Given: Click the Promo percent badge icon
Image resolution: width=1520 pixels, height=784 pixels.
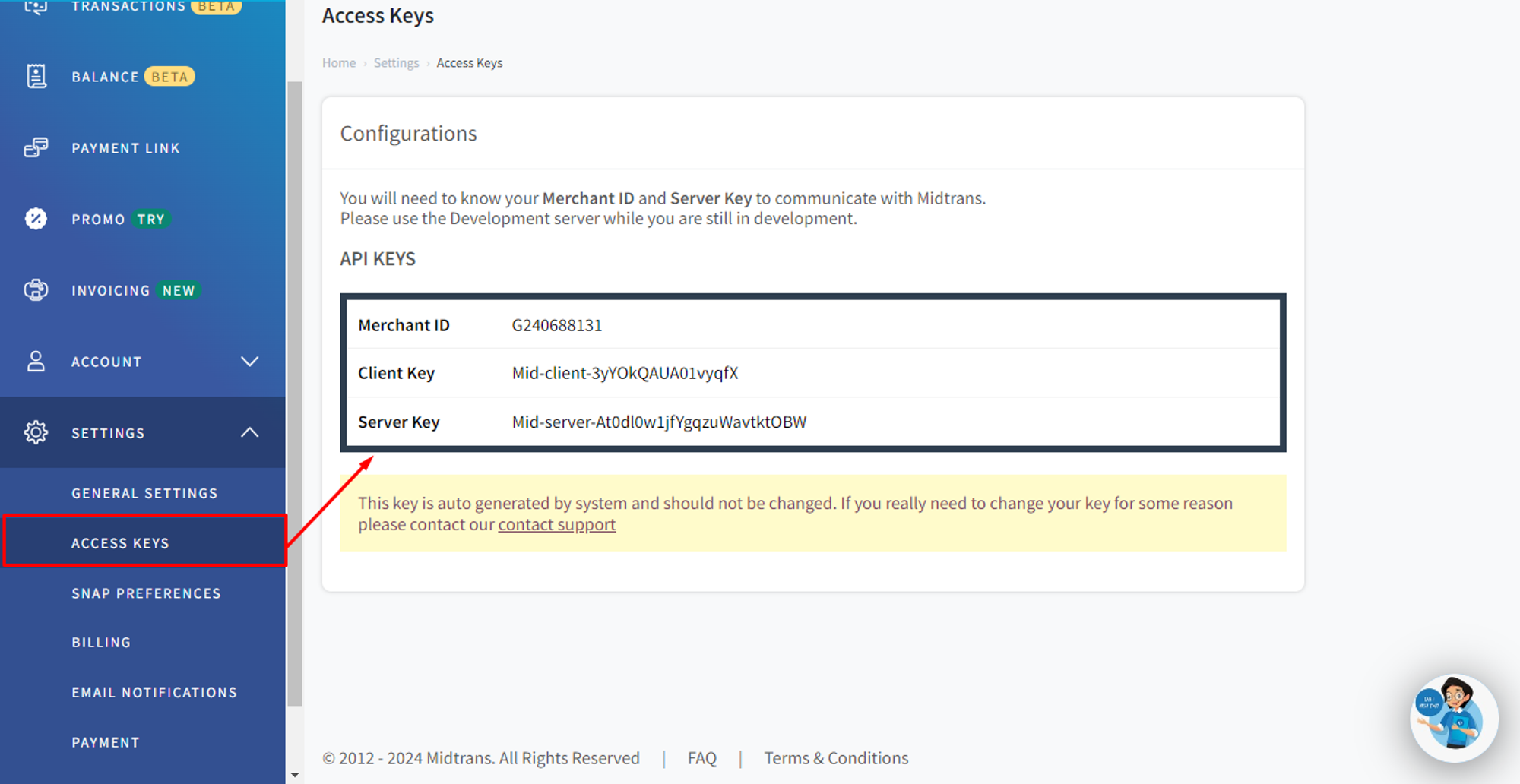Looking at the screenshot, I should point(36,219).
